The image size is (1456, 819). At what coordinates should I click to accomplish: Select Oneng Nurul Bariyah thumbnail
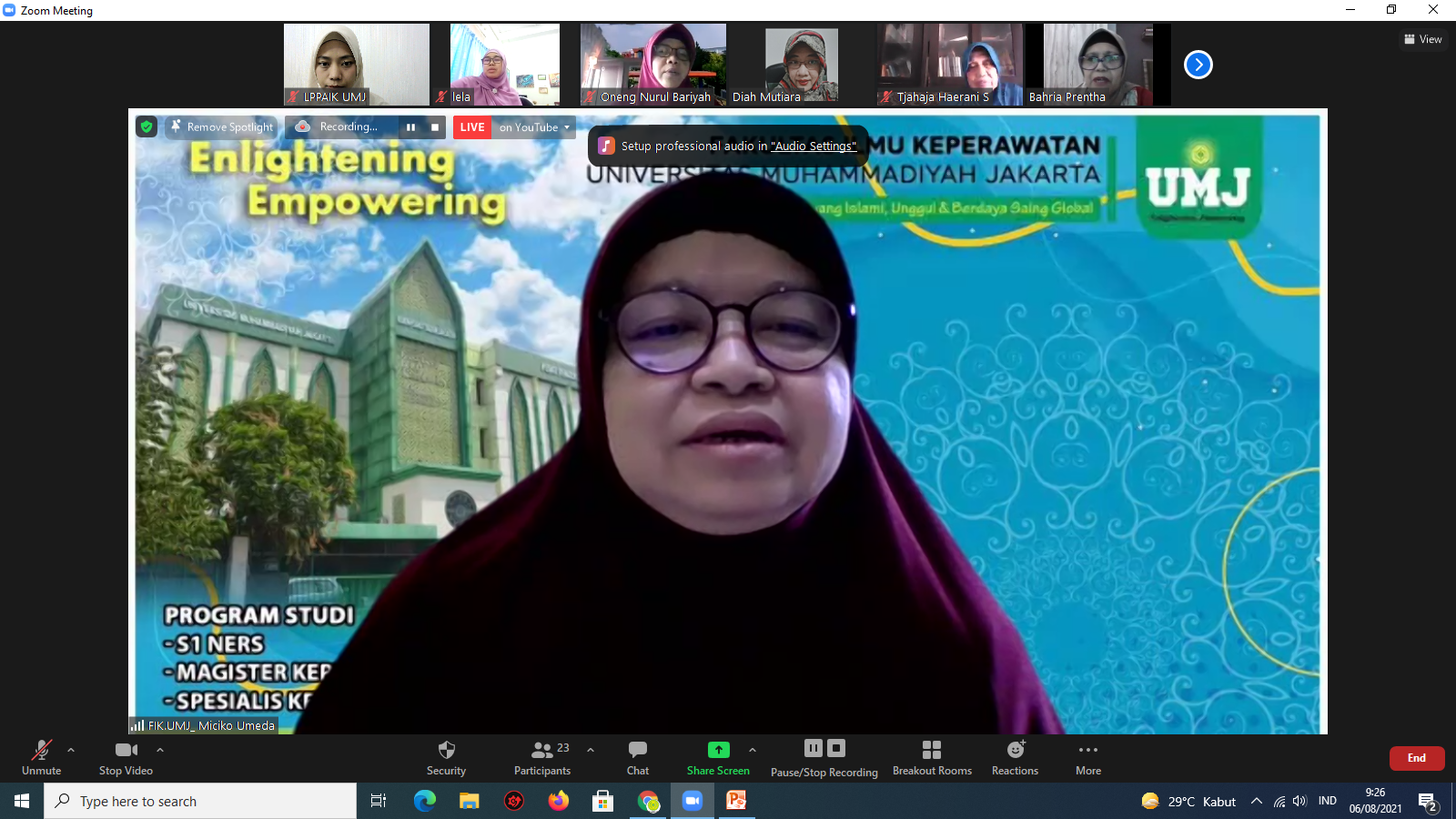point(653,65)
